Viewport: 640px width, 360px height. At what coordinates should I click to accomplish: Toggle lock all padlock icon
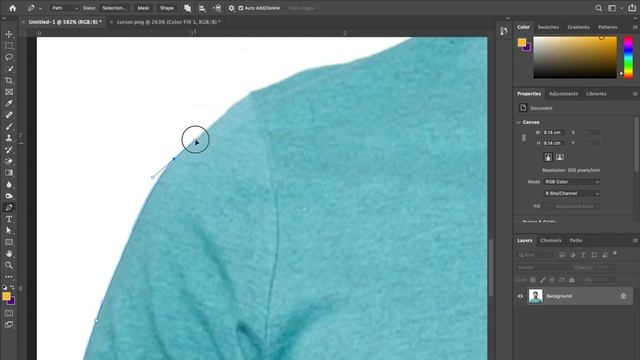[x=571, y=280]
